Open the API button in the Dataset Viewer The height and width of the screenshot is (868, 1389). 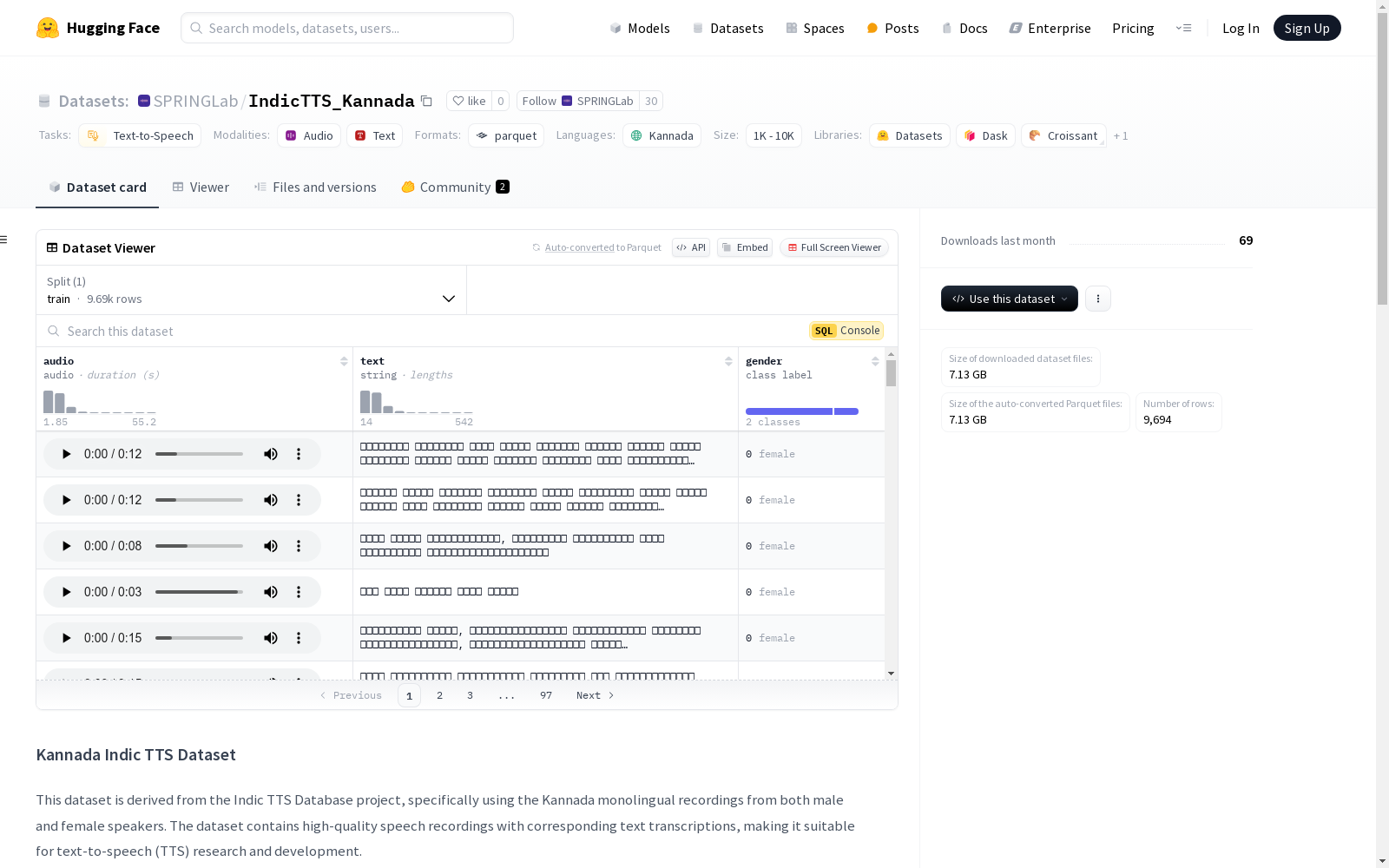point(691,247)
